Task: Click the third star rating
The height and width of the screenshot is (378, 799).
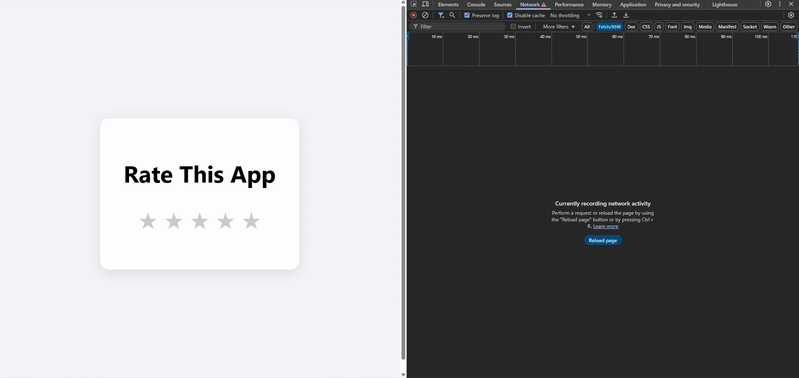Action: (x=199, y=221)
